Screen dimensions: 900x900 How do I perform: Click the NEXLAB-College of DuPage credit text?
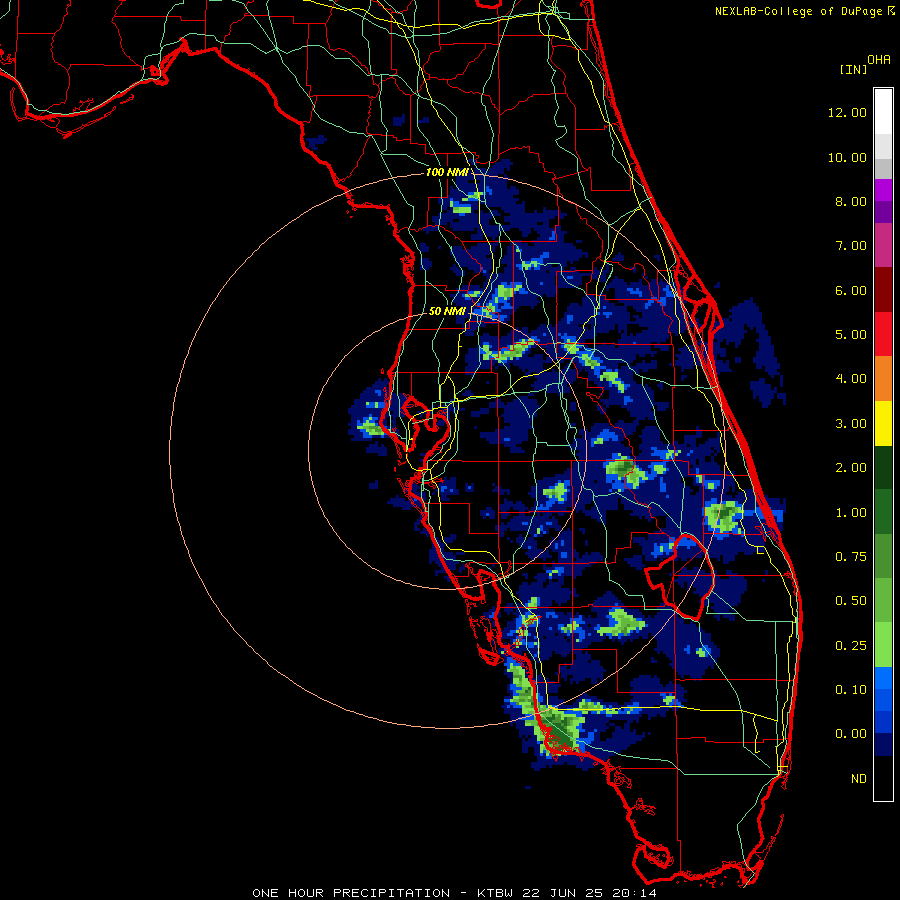pyautogui.click(x=799, y=11)
